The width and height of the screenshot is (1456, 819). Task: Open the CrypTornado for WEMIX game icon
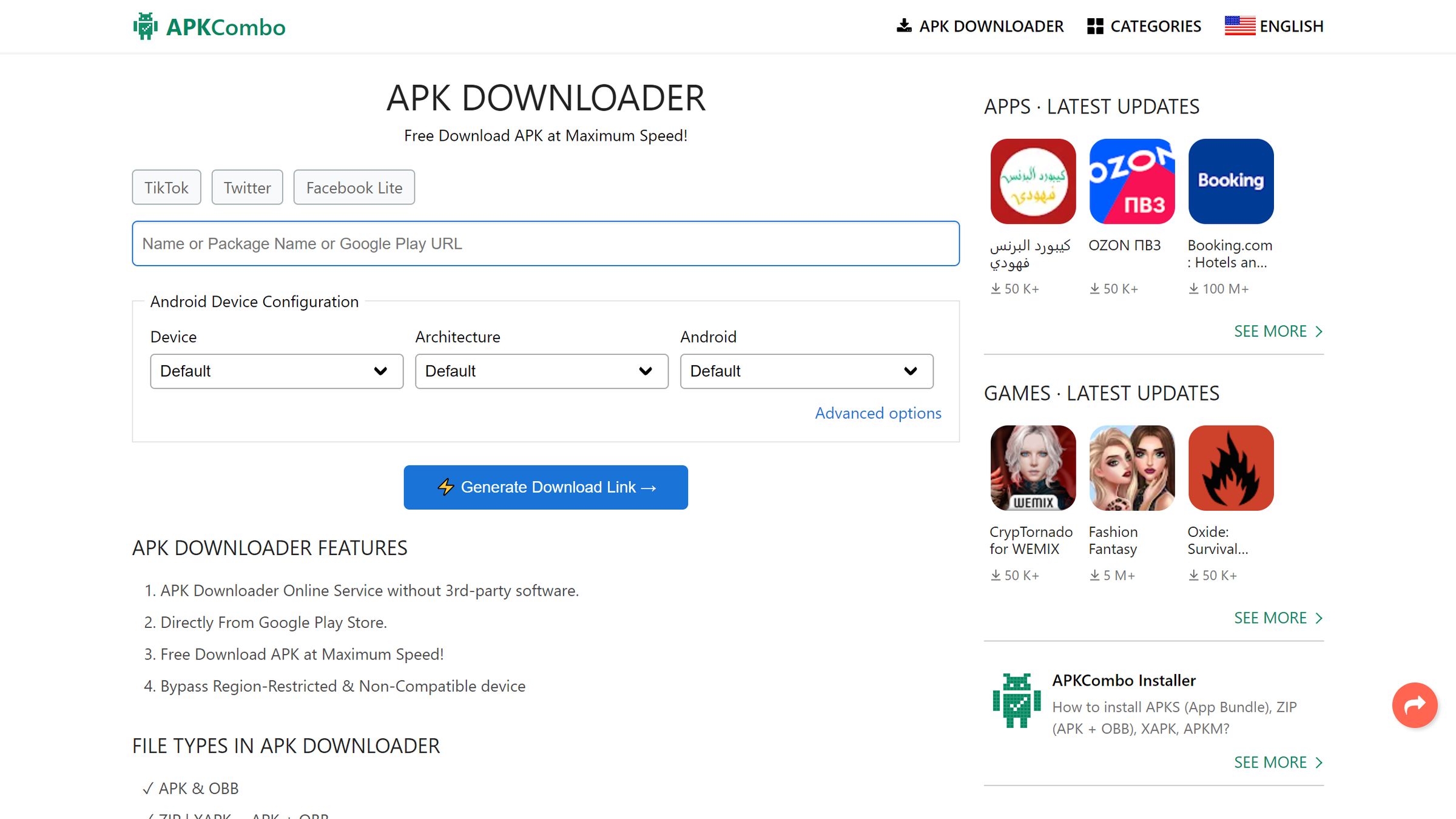coord(1033,468)
